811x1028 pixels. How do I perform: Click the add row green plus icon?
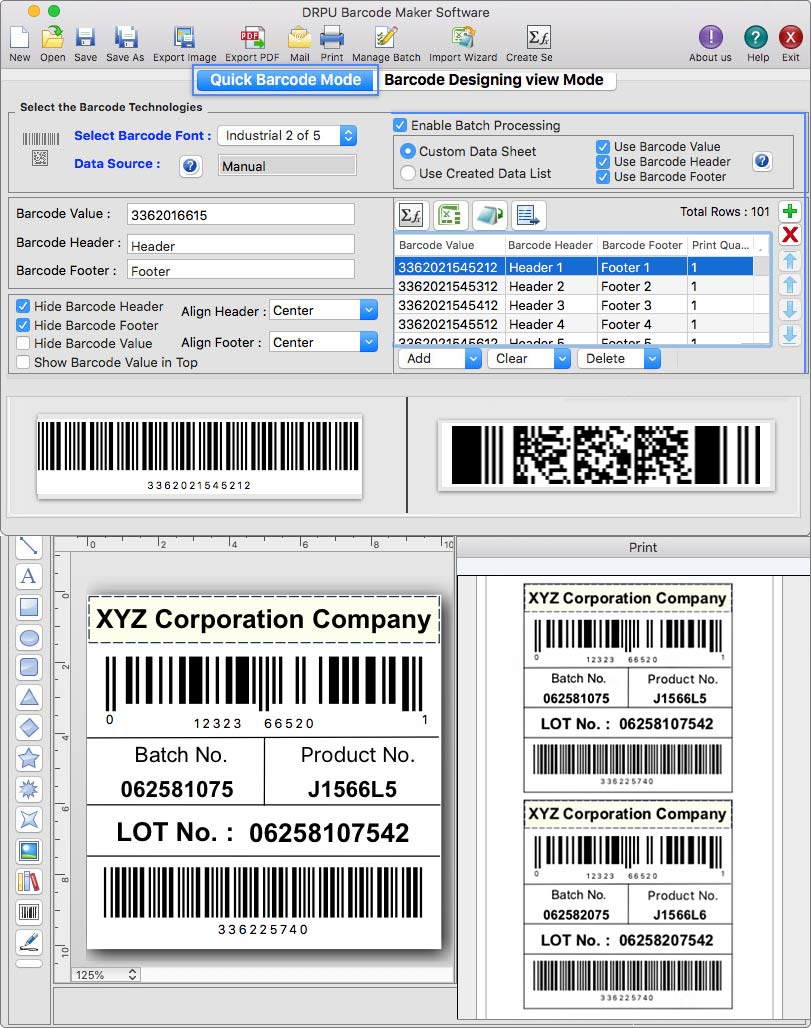click(790, 211)
